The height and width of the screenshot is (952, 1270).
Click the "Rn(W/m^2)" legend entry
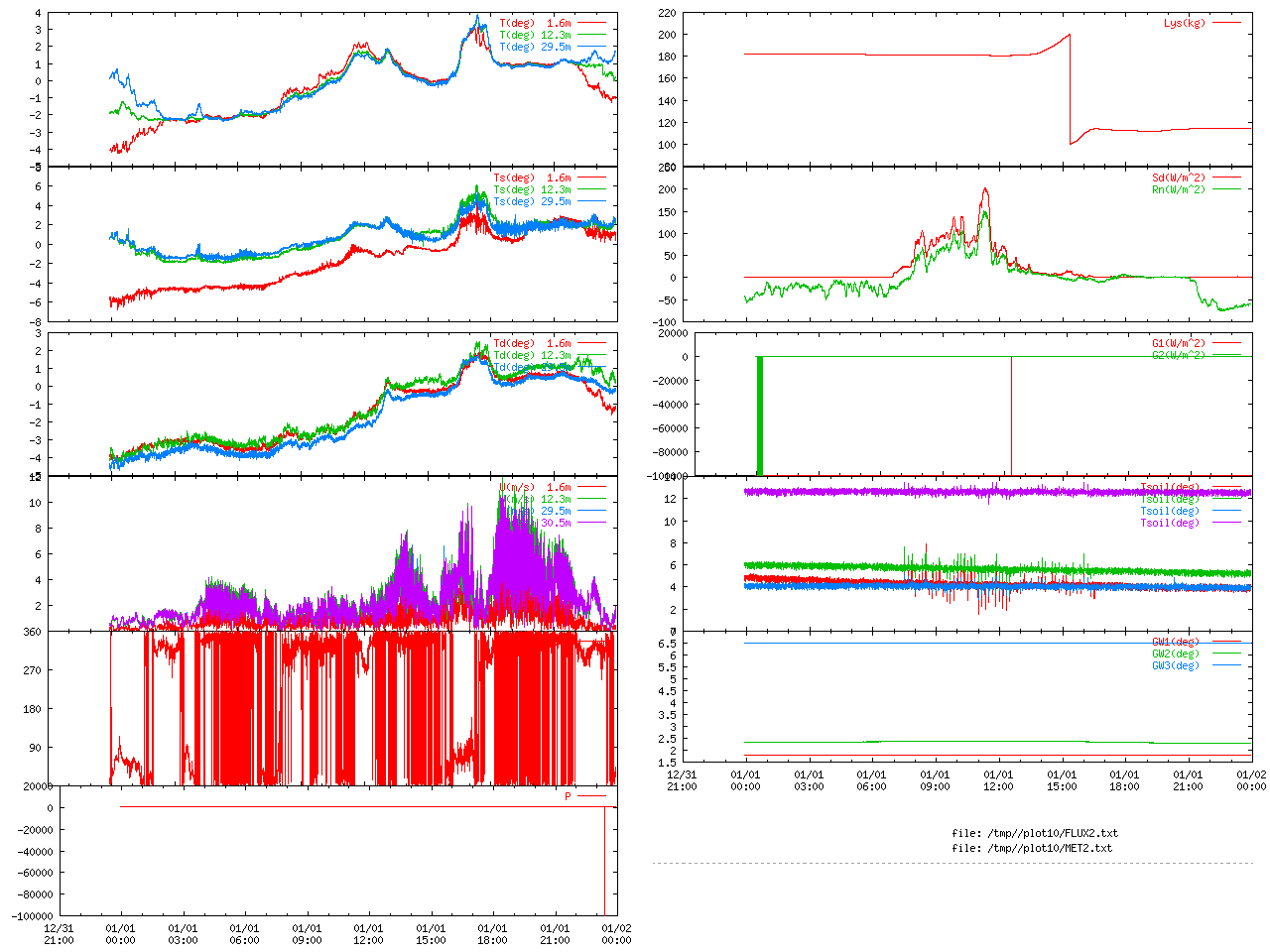[1178, 190]
